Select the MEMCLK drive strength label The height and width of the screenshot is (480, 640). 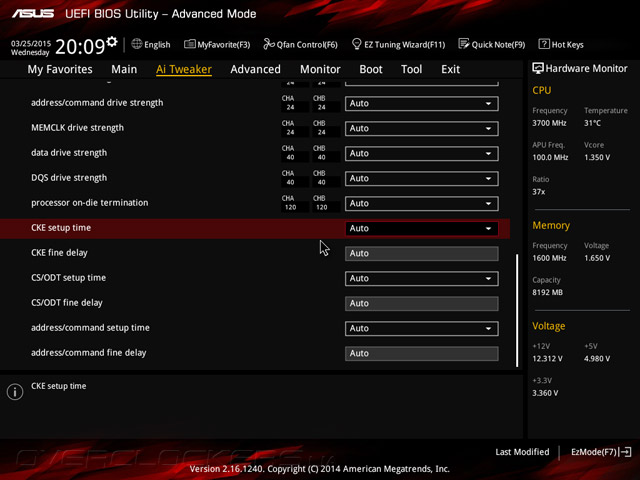[77, 128]
